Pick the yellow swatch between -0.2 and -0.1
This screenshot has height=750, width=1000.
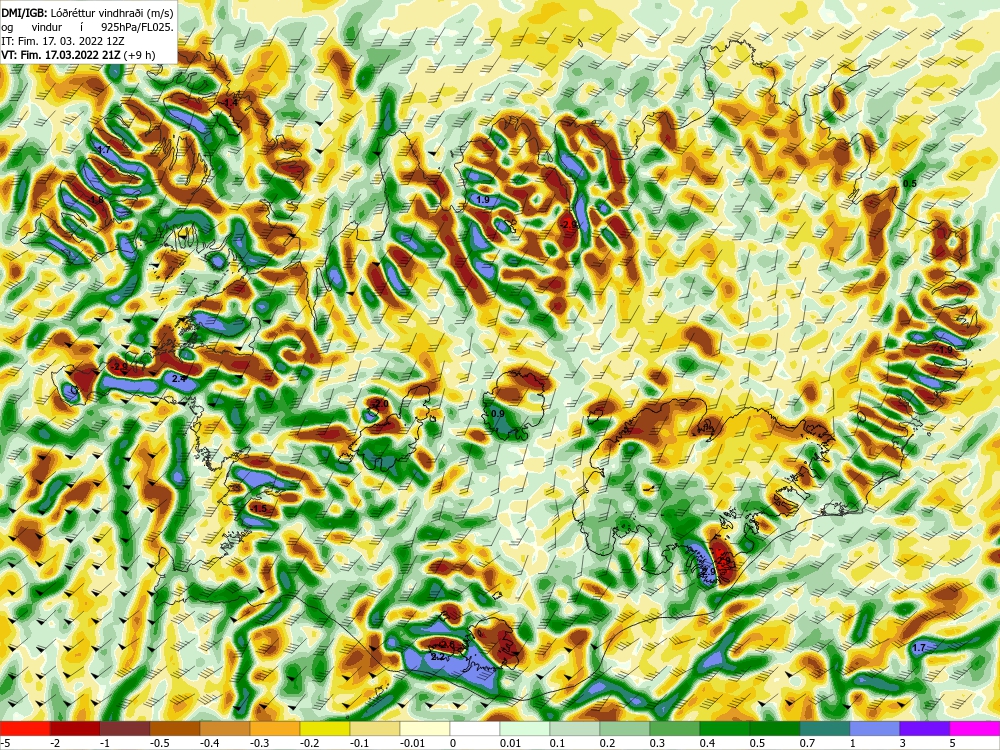[325, 728]
